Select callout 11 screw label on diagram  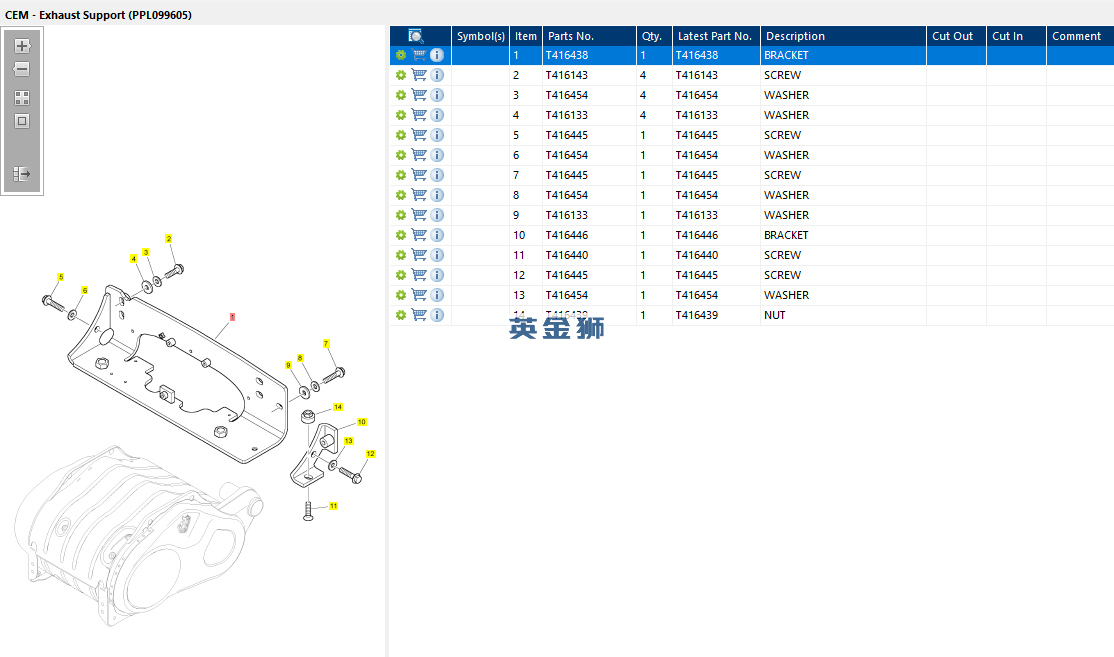coord(333,506)
